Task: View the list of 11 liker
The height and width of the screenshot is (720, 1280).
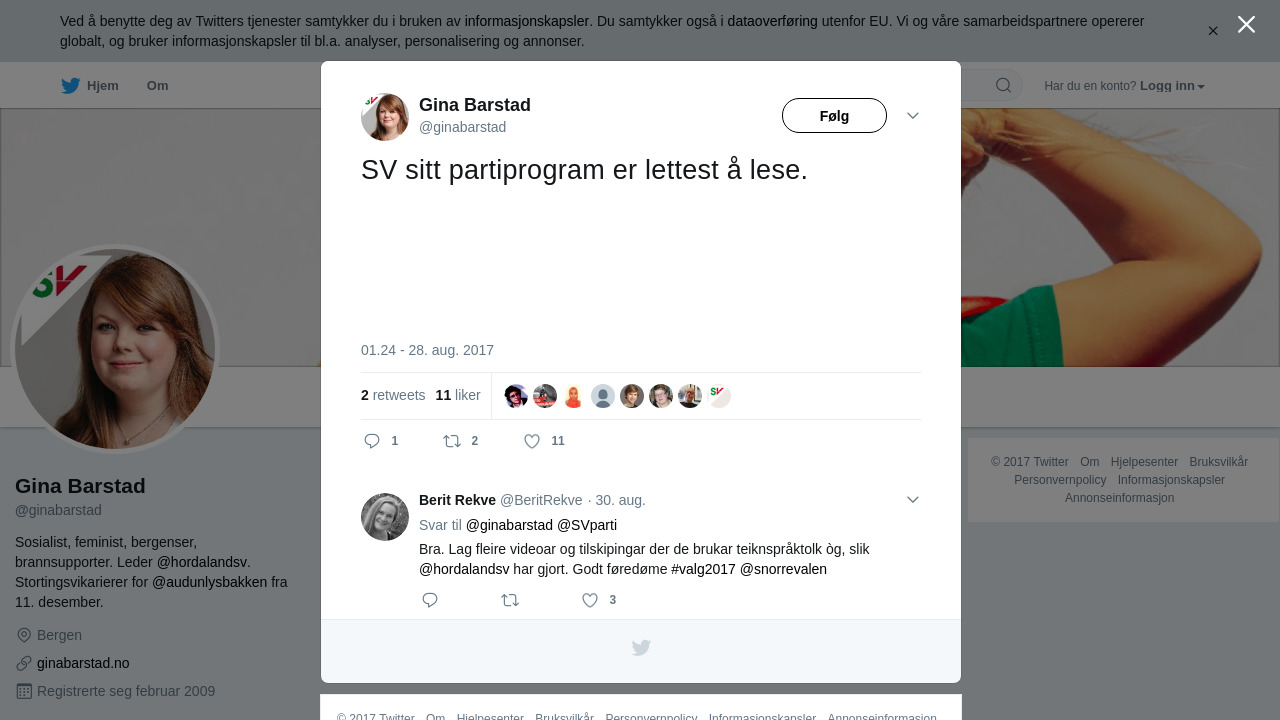Action: 458,395
